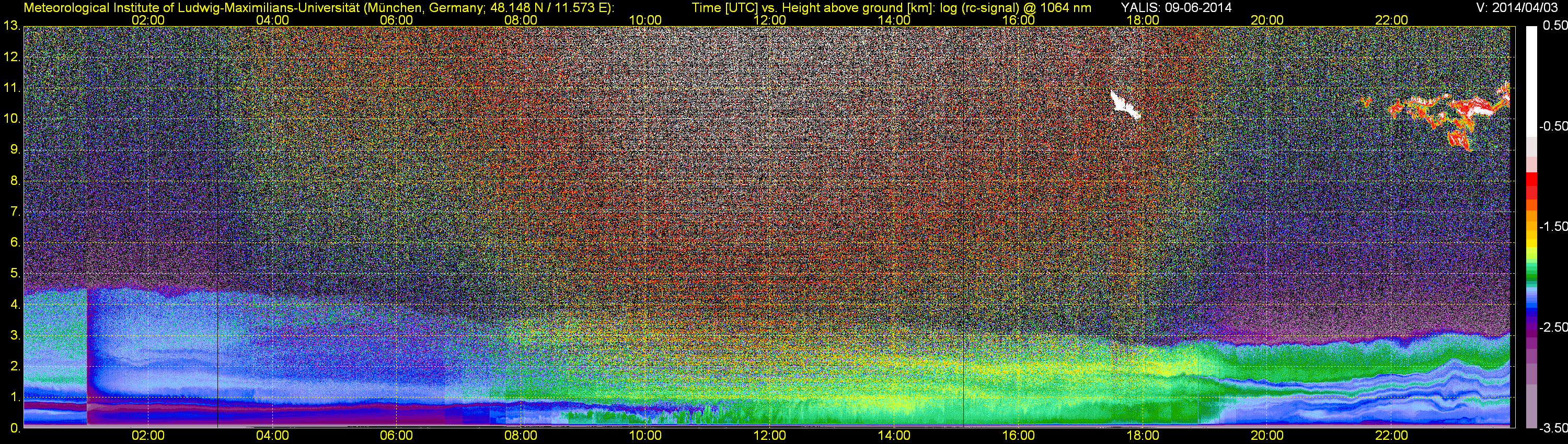Click the height axis label '7.'

pyautogui.click(x=15, y=212)
